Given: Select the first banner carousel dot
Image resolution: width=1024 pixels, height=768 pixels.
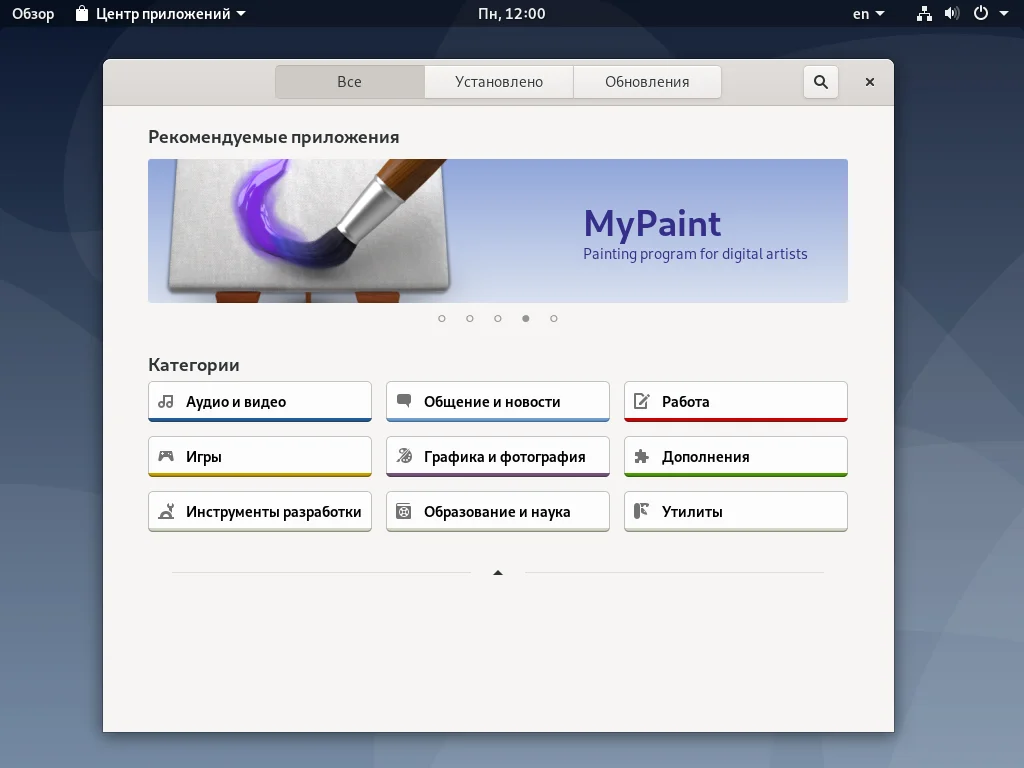Looking at the screenshot, I should [442, 319].
